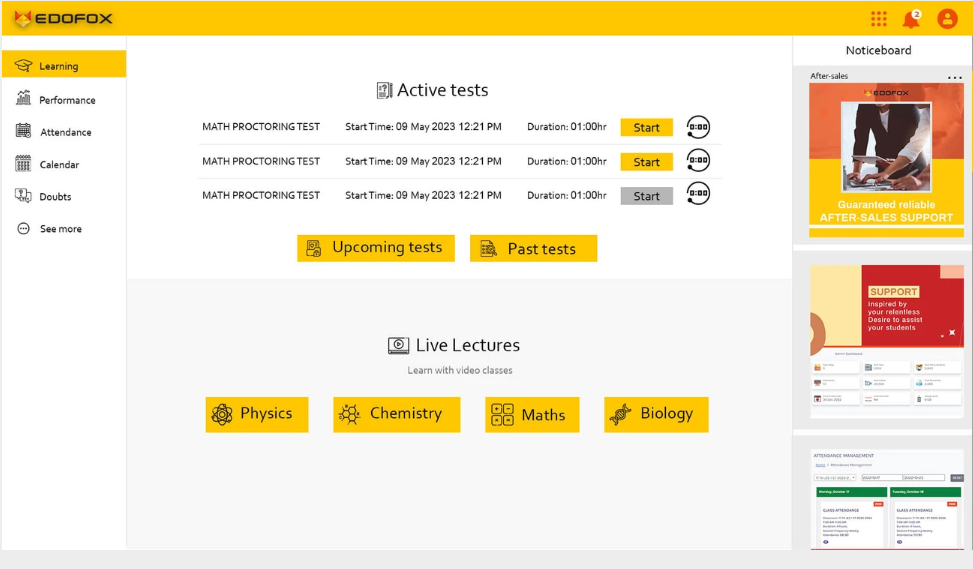Open the After-Sales Support noticeboard image

[886, 159]
